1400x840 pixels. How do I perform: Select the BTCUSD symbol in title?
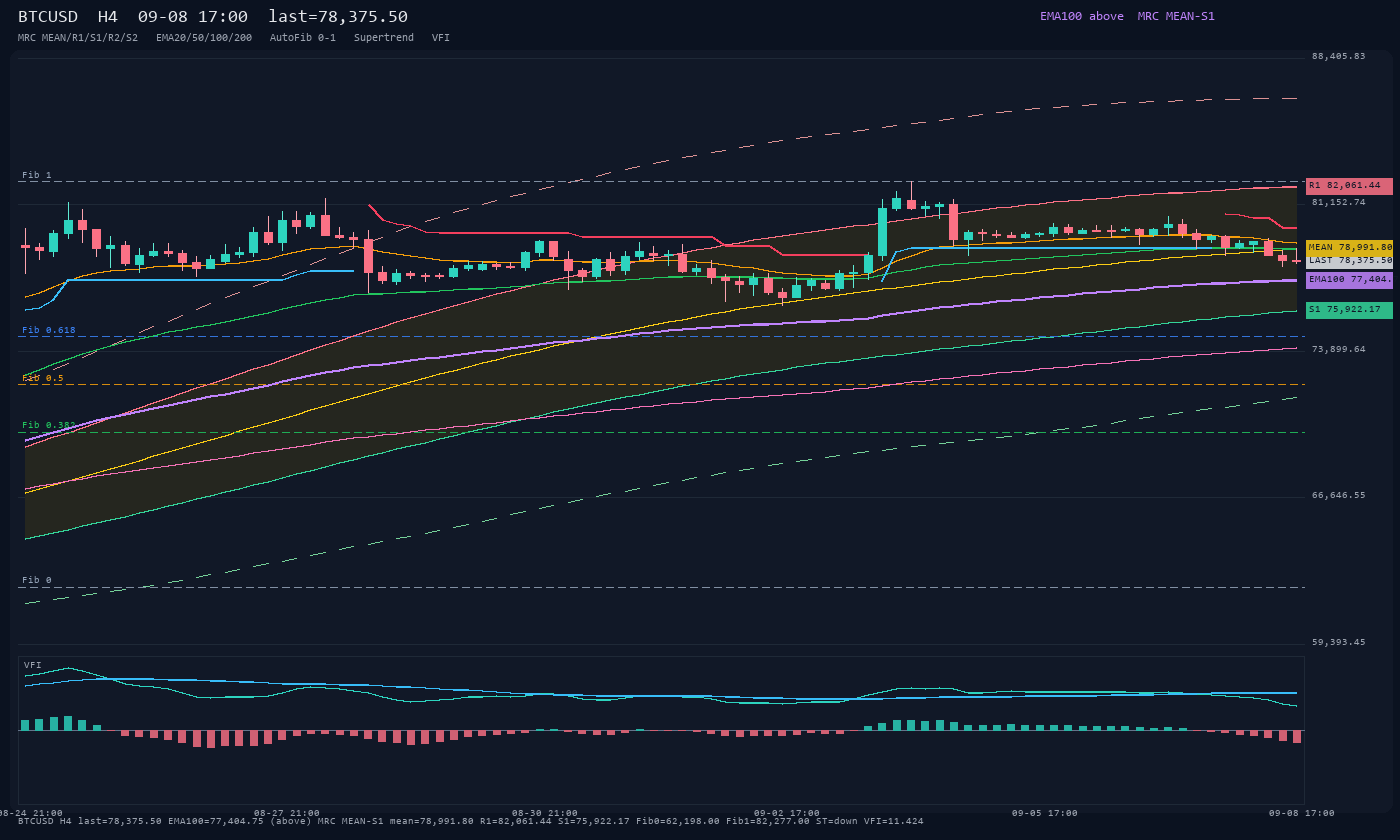pyautogui.click(x=50, y=16)
